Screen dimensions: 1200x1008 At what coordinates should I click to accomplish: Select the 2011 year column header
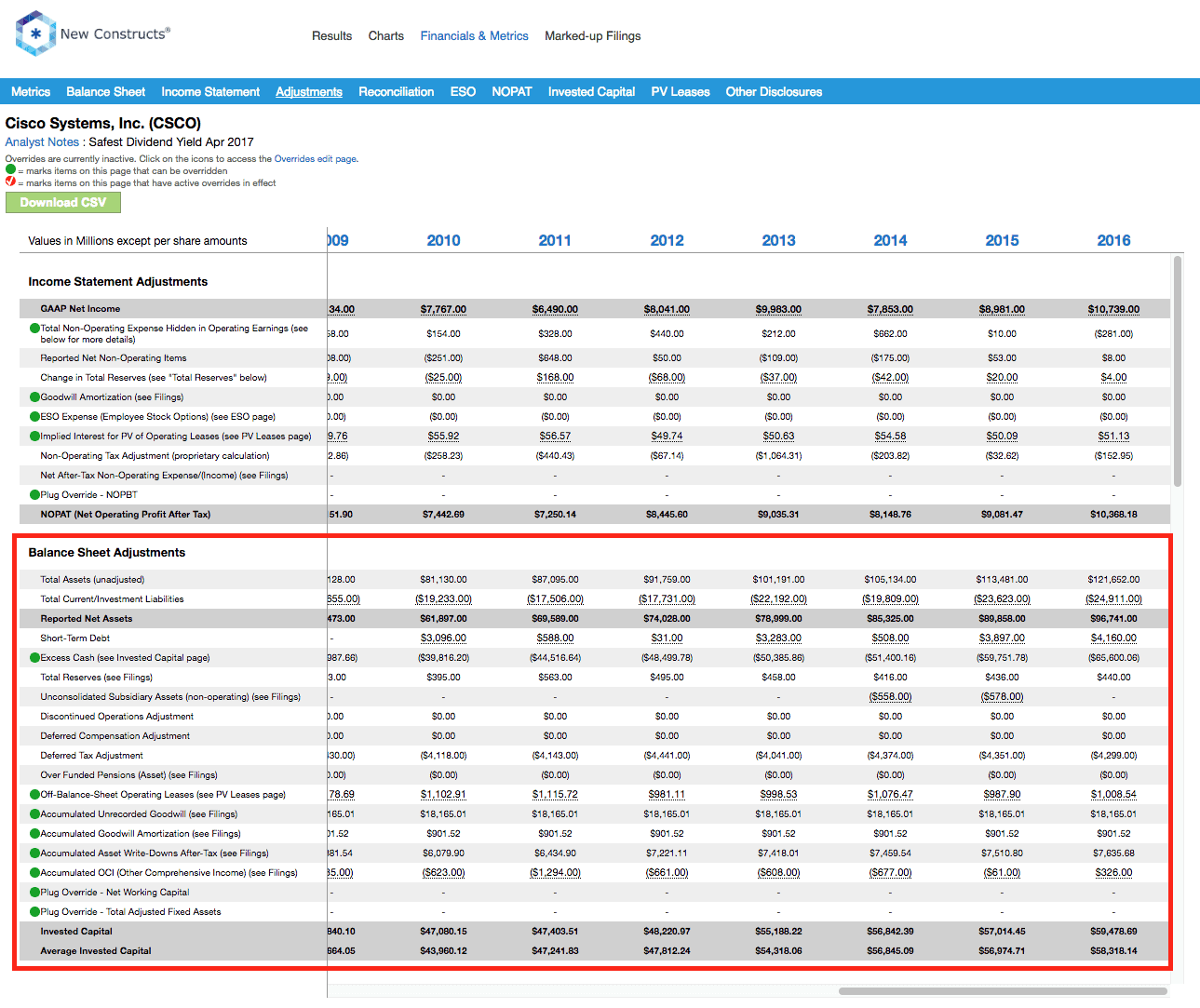click(x=555, y=240)
